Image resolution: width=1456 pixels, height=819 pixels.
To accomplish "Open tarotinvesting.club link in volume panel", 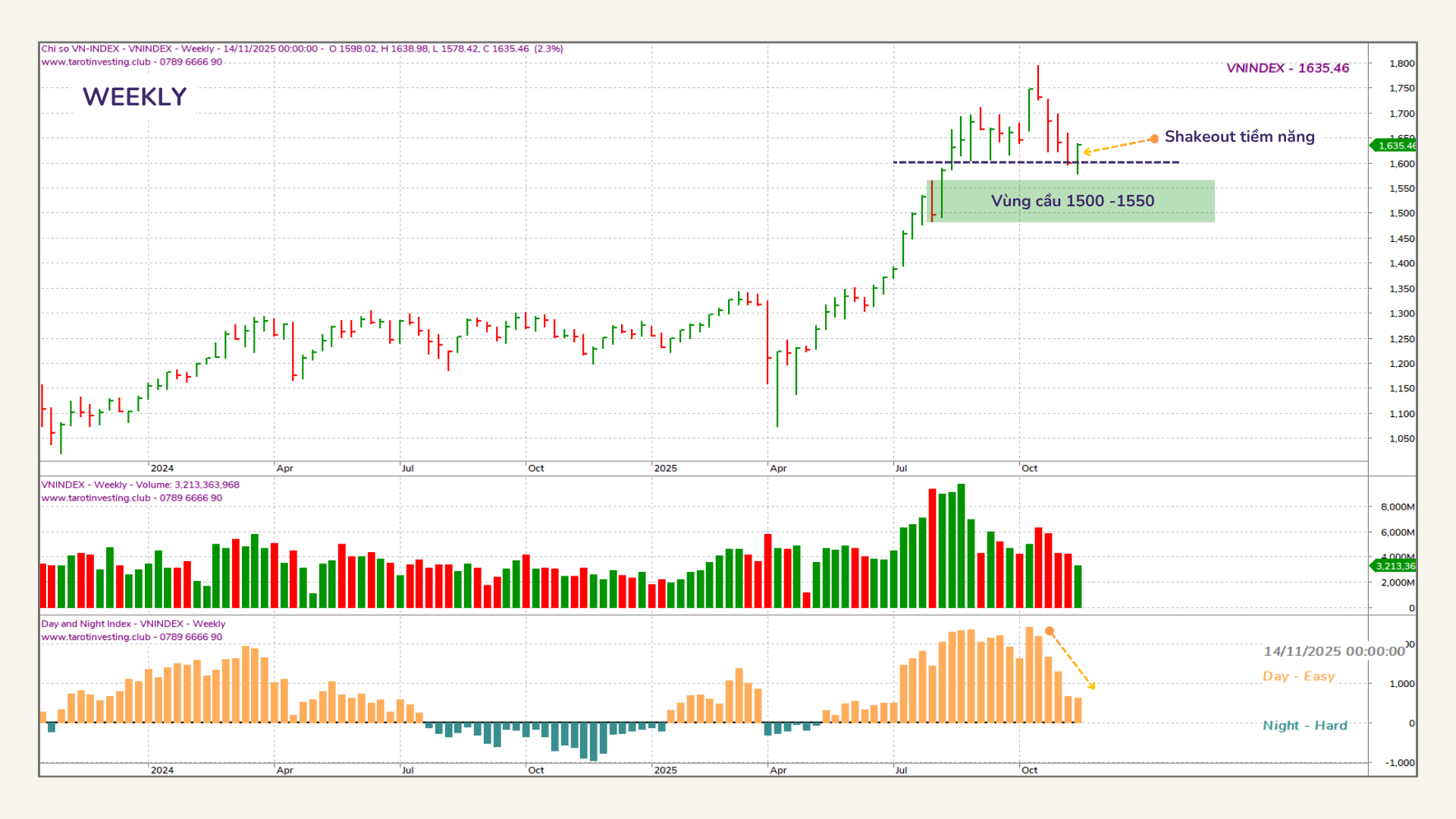I will pyautogui.click(x=96, y=498).
